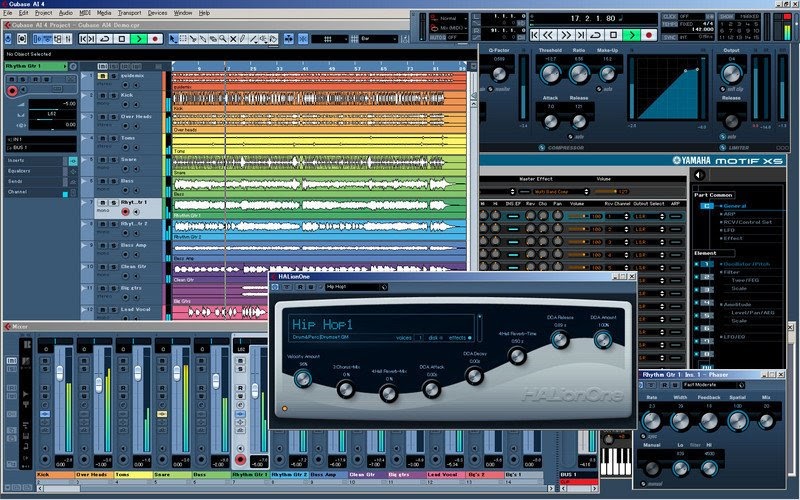Select the Play speaker tool
The image size is (800, 500).
(263, 39)
